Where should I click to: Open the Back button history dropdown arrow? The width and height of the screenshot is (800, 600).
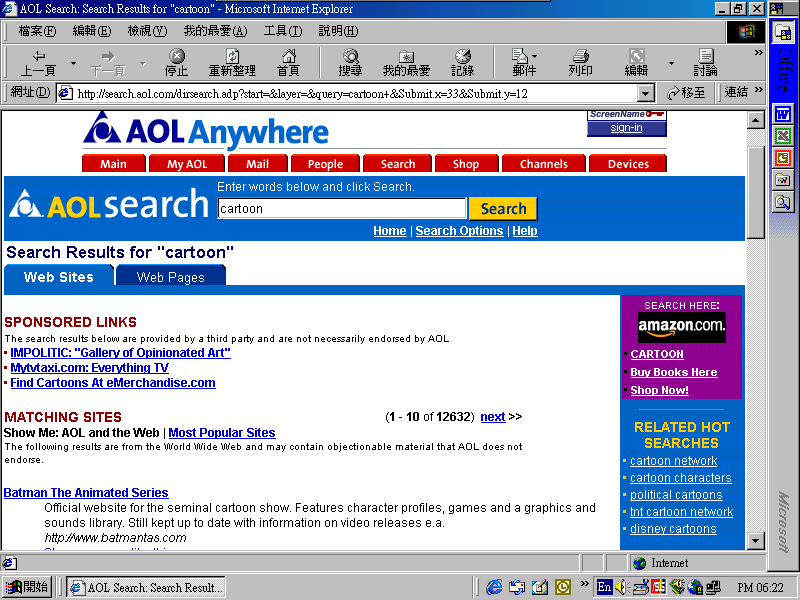(x=73, y=63)
